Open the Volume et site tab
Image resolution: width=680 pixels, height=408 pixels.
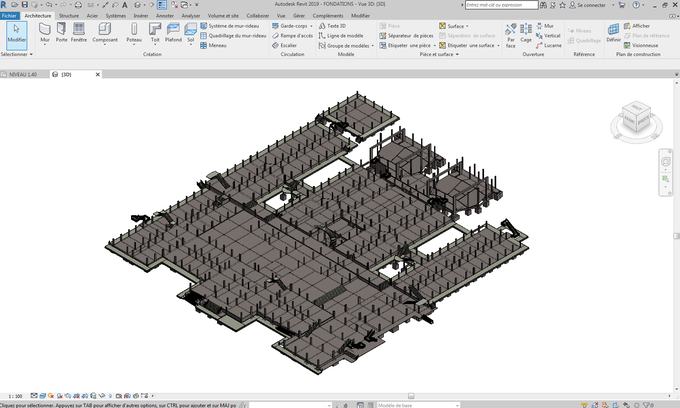tap(223, 16)
